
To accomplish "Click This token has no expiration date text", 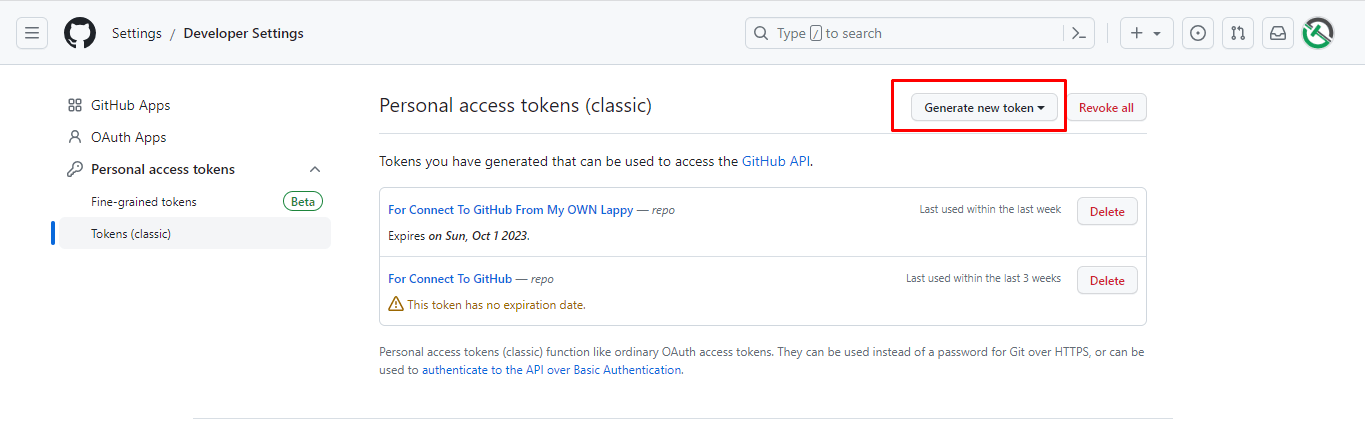I will [x=496, y=304].
